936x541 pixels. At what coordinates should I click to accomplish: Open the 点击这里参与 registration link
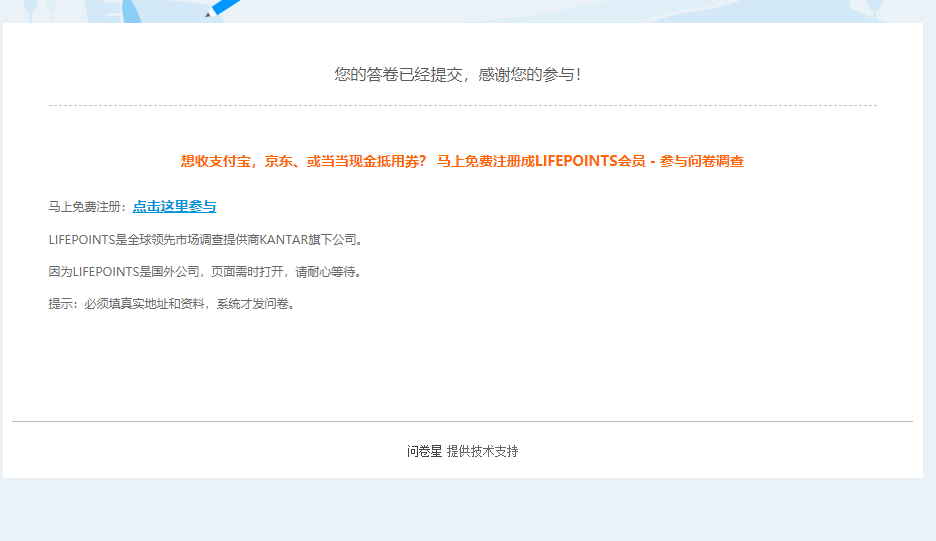click(x=174, y=207)
